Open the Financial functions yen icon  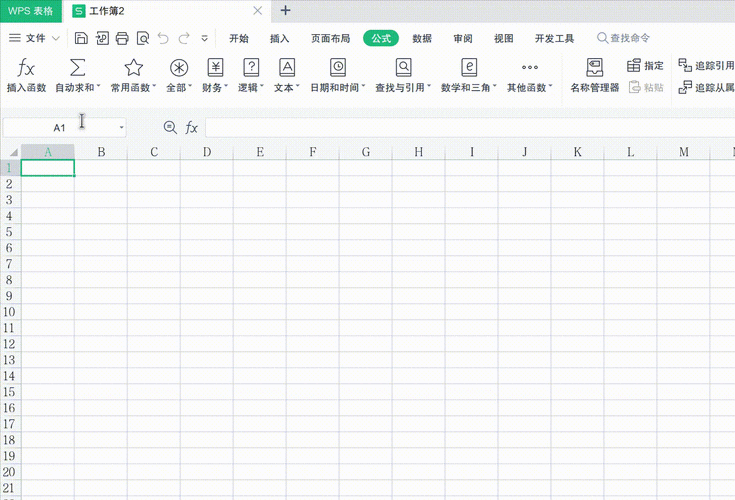pos(215,67)
